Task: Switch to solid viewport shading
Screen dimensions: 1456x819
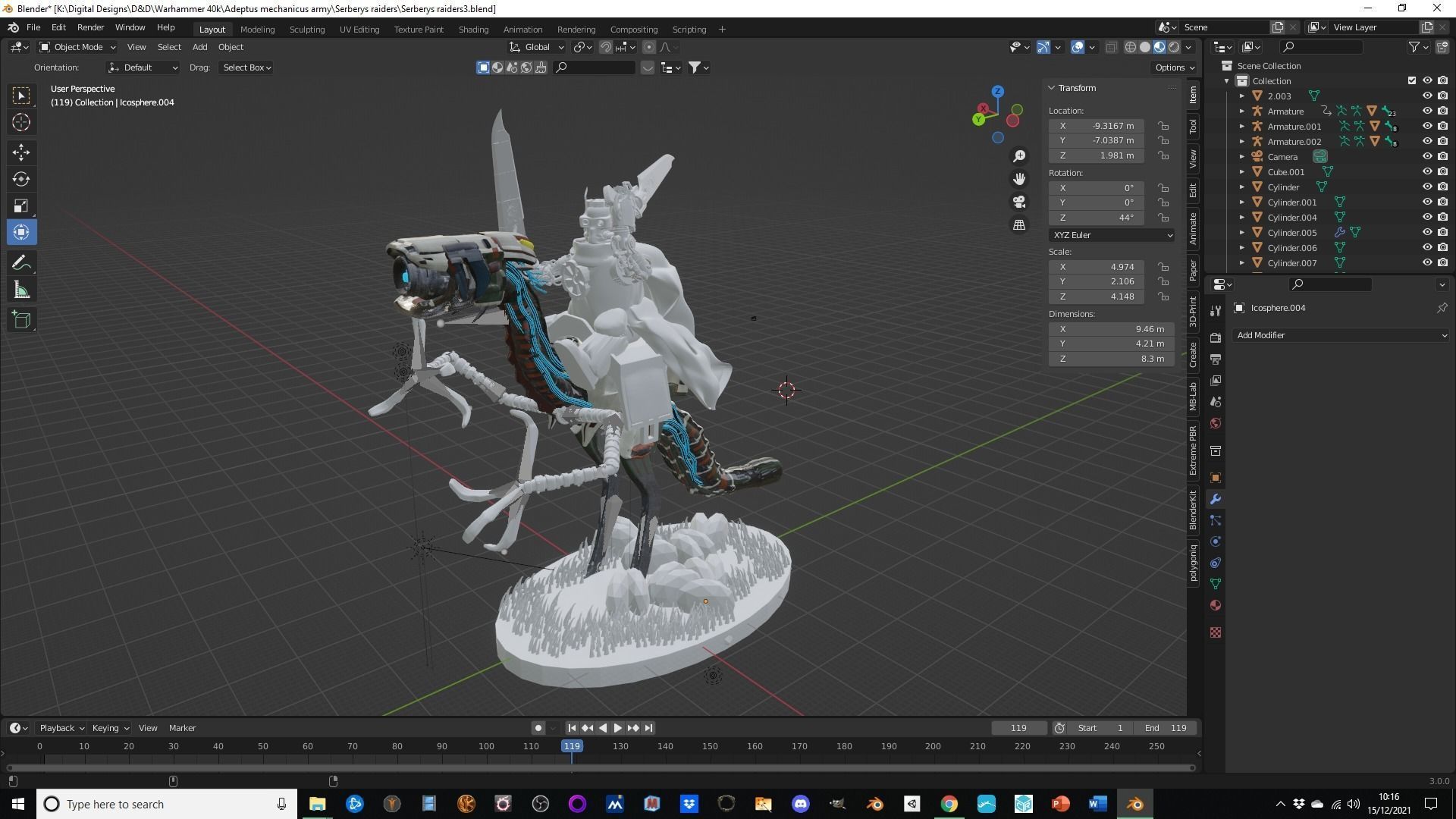Action: [x=1145, y=47]
